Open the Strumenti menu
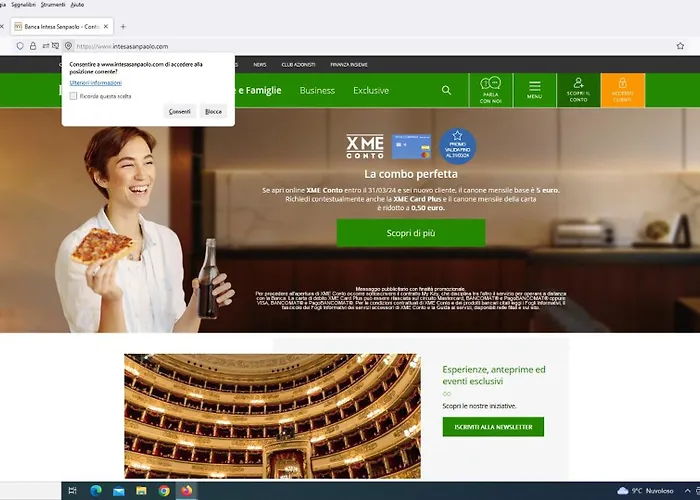The image size is (700, 500). [x=53, y=4]
